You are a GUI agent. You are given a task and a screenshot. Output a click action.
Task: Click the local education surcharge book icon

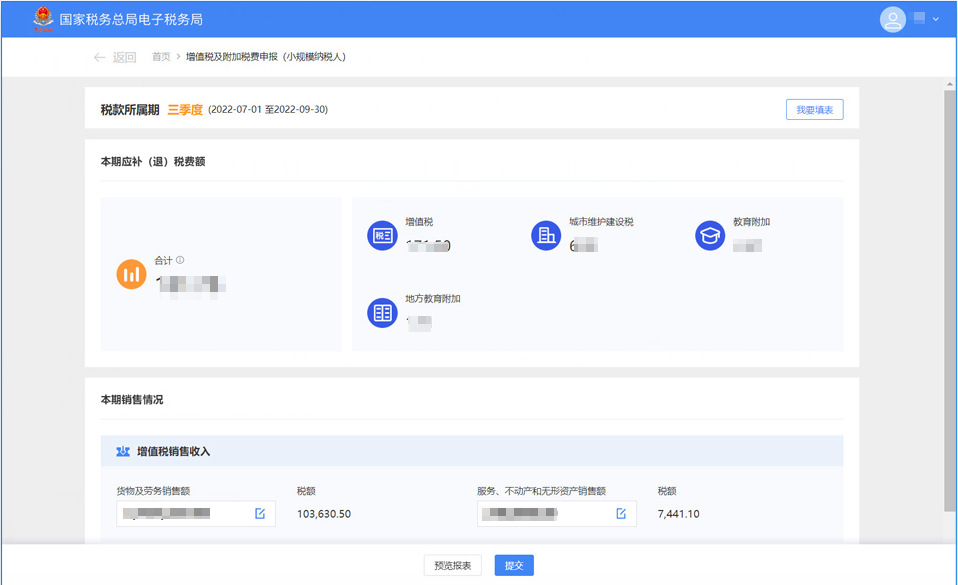pos(382,312)
